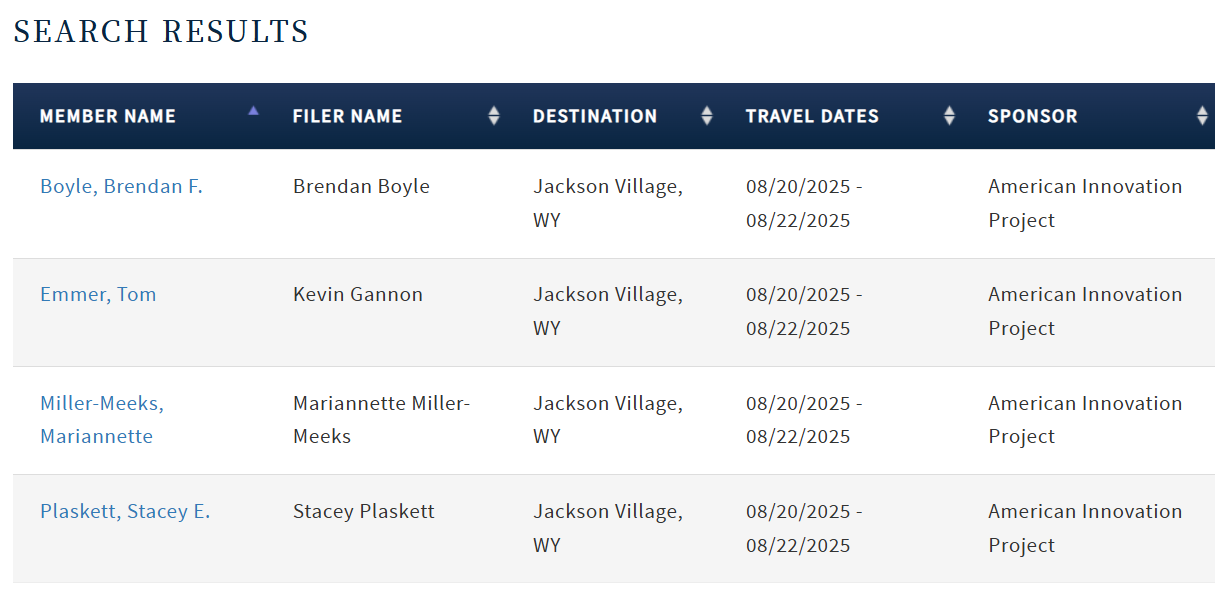Click the Sponsor sort arrows icon
The height and width of the screenshot is (601, 1230).
point(1202,116)
